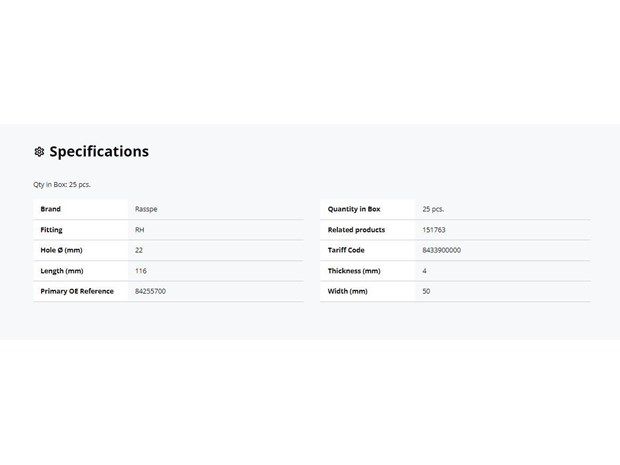Select the RH fitting value
The image size is (620, 465).
coord(140,230)
